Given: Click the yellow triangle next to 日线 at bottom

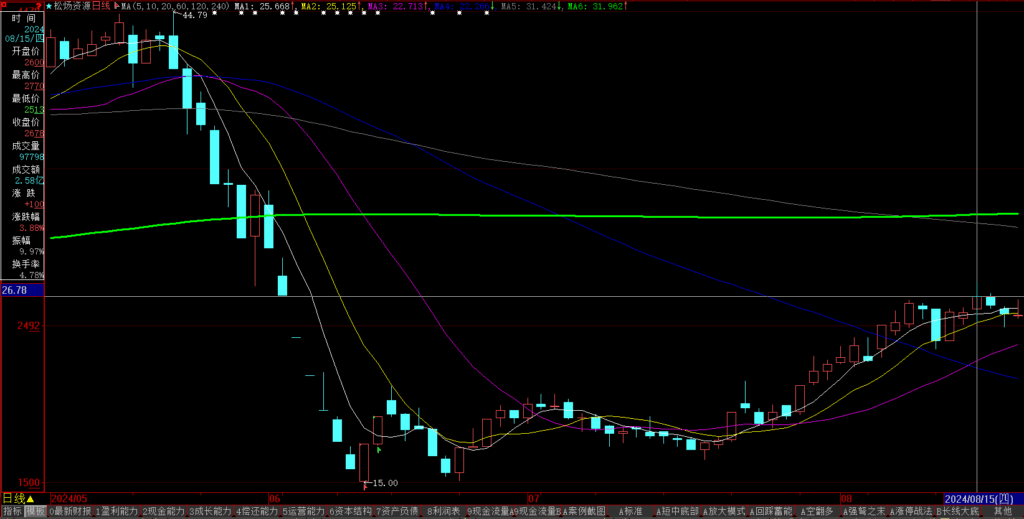Looking at the screenshot, I should click(x=30, y=497).
